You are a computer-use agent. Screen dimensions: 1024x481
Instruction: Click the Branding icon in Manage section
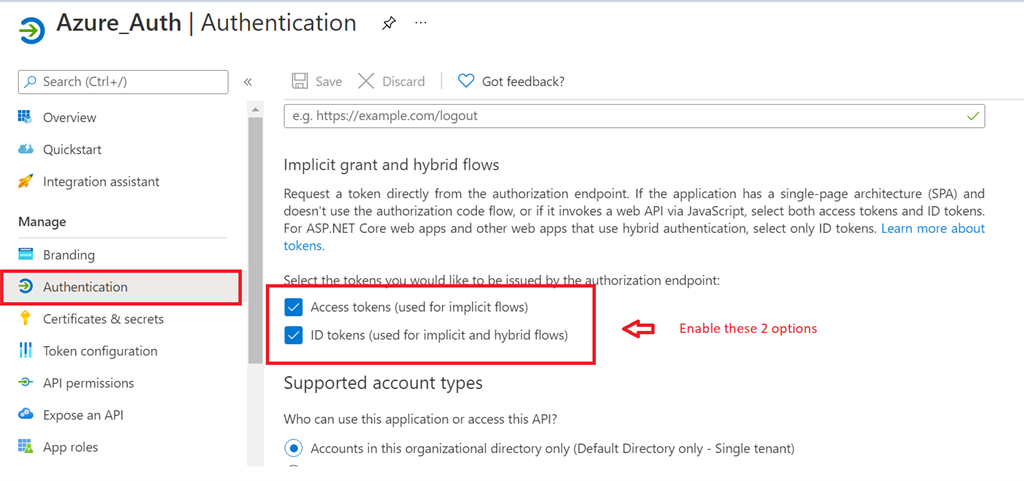click(x=26, y=255)
